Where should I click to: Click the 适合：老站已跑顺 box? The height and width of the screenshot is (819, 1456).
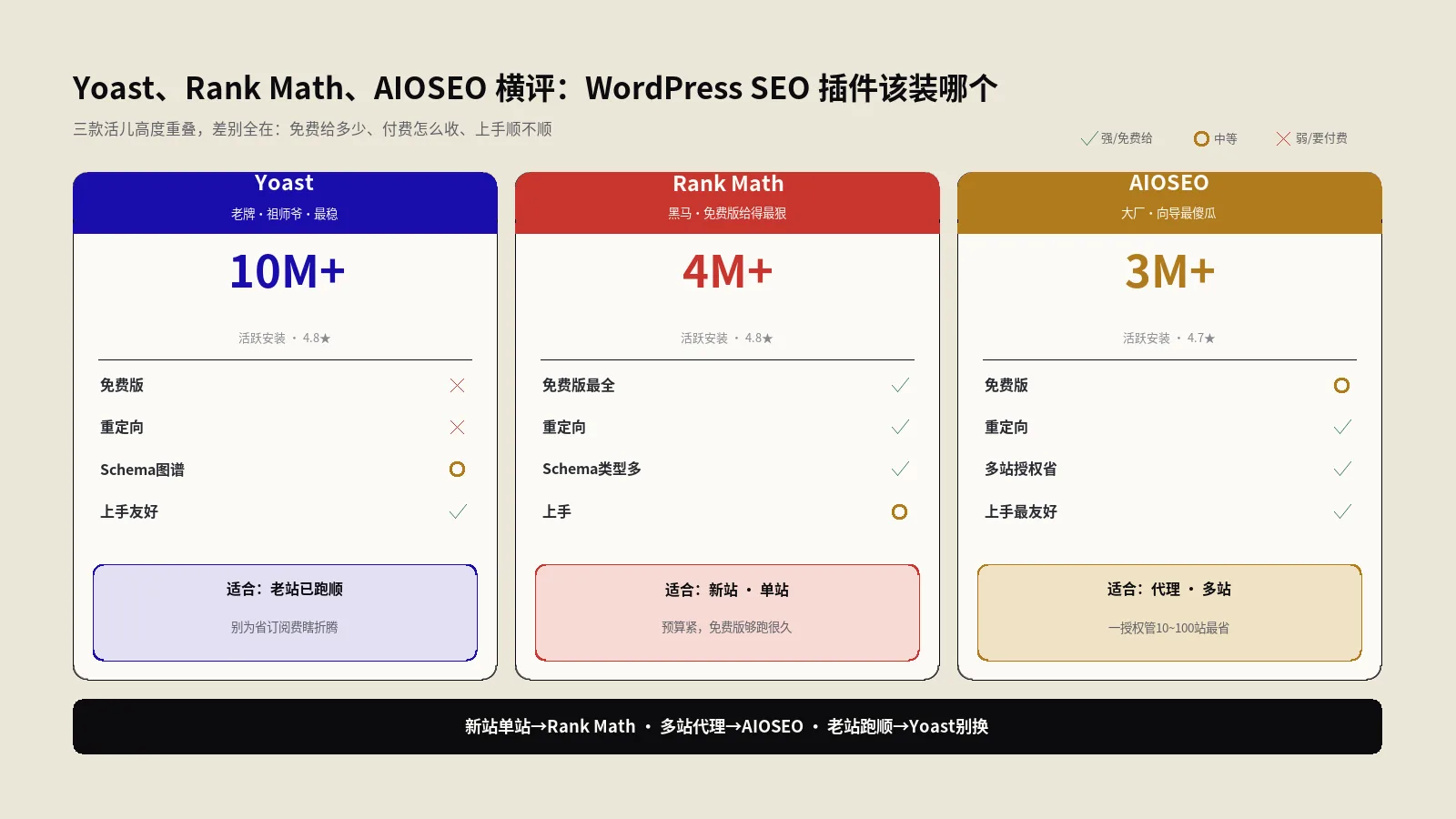coord(285,612)
